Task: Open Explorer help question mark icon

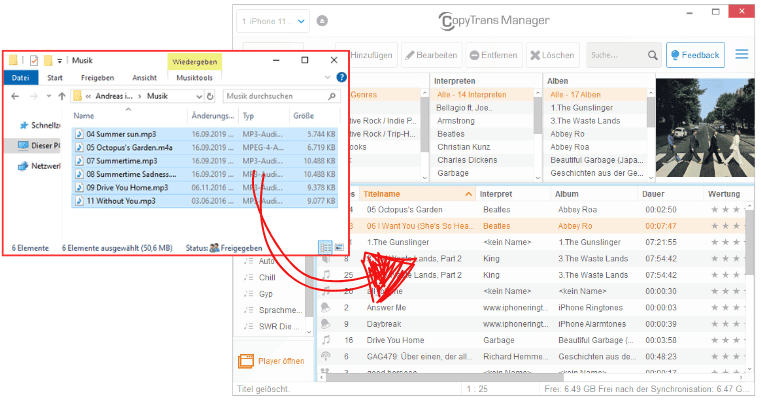Action: (342, 77)
